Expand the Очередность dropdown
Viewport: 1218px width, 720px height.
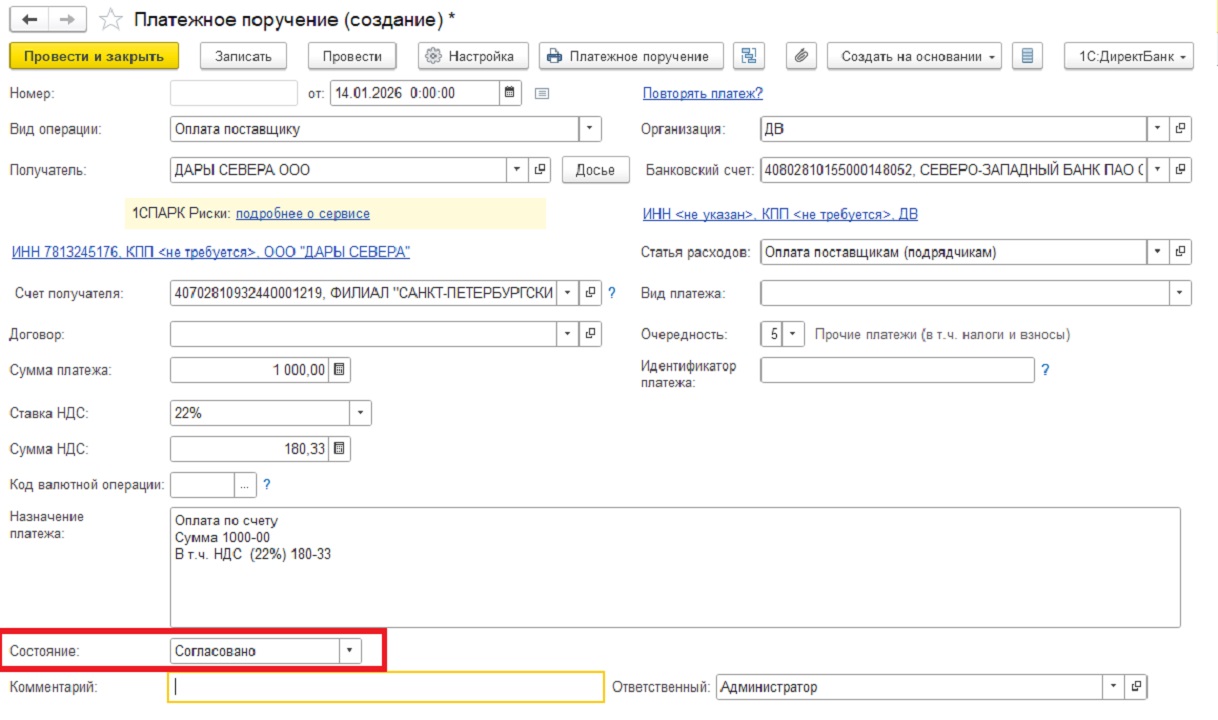(793, 334)
